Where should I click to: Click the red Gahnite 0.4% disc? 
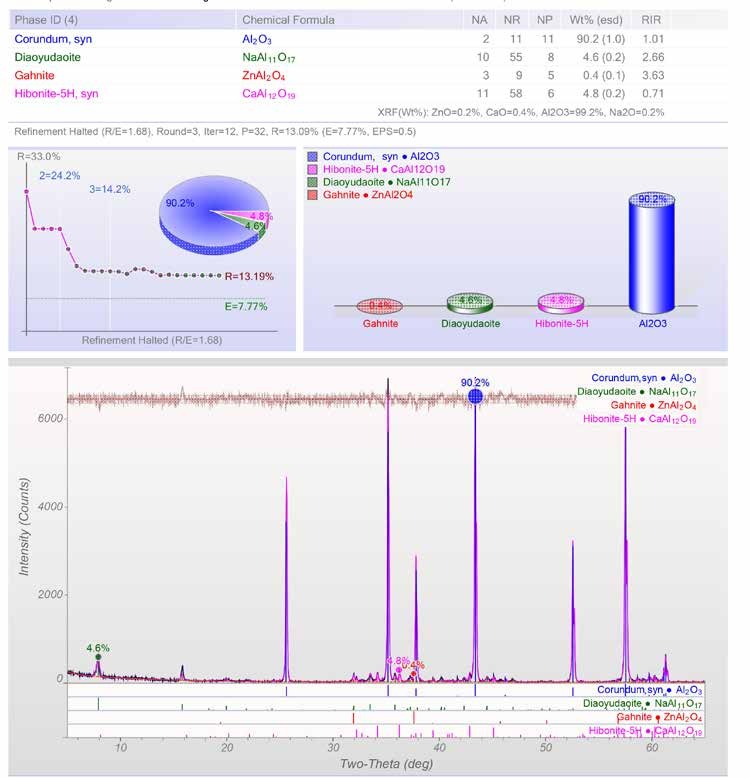point(380,306)
